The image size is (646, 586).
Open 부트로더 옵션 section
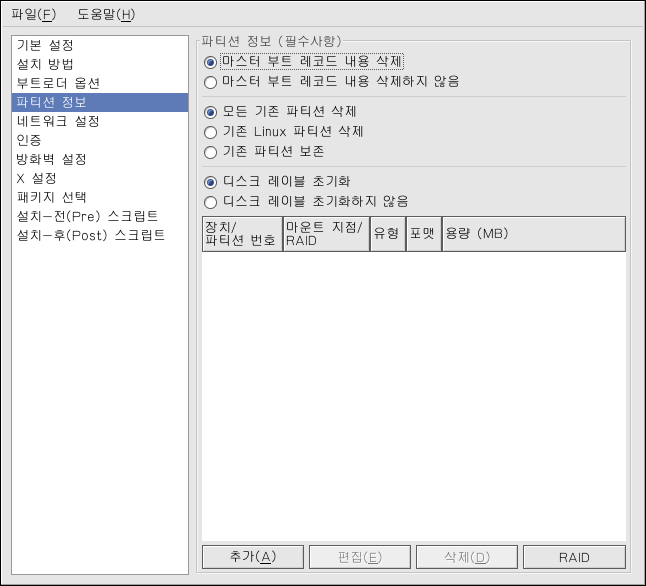58,83
